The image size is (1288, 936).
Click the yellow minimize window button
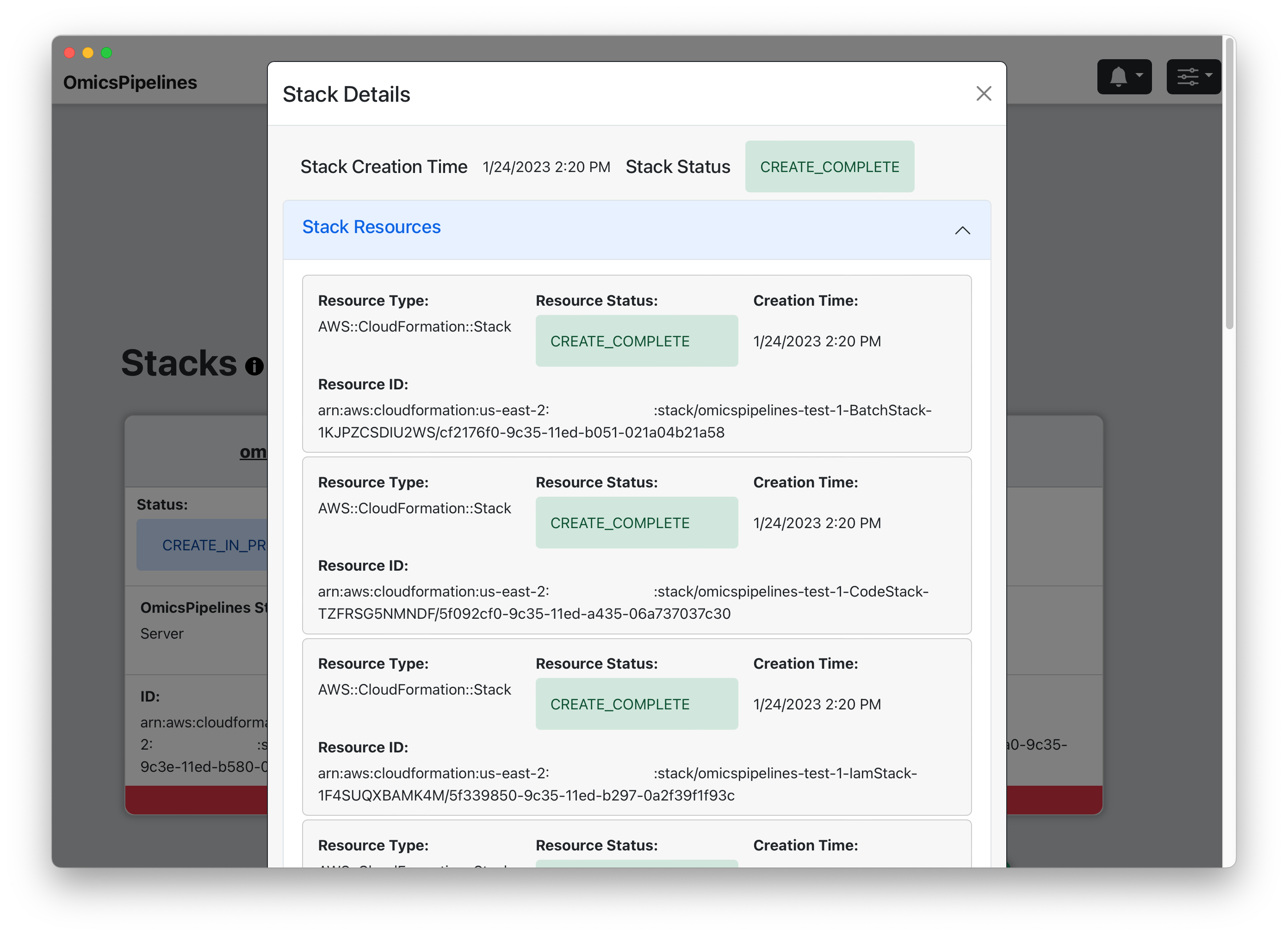[x=88, y=52]
